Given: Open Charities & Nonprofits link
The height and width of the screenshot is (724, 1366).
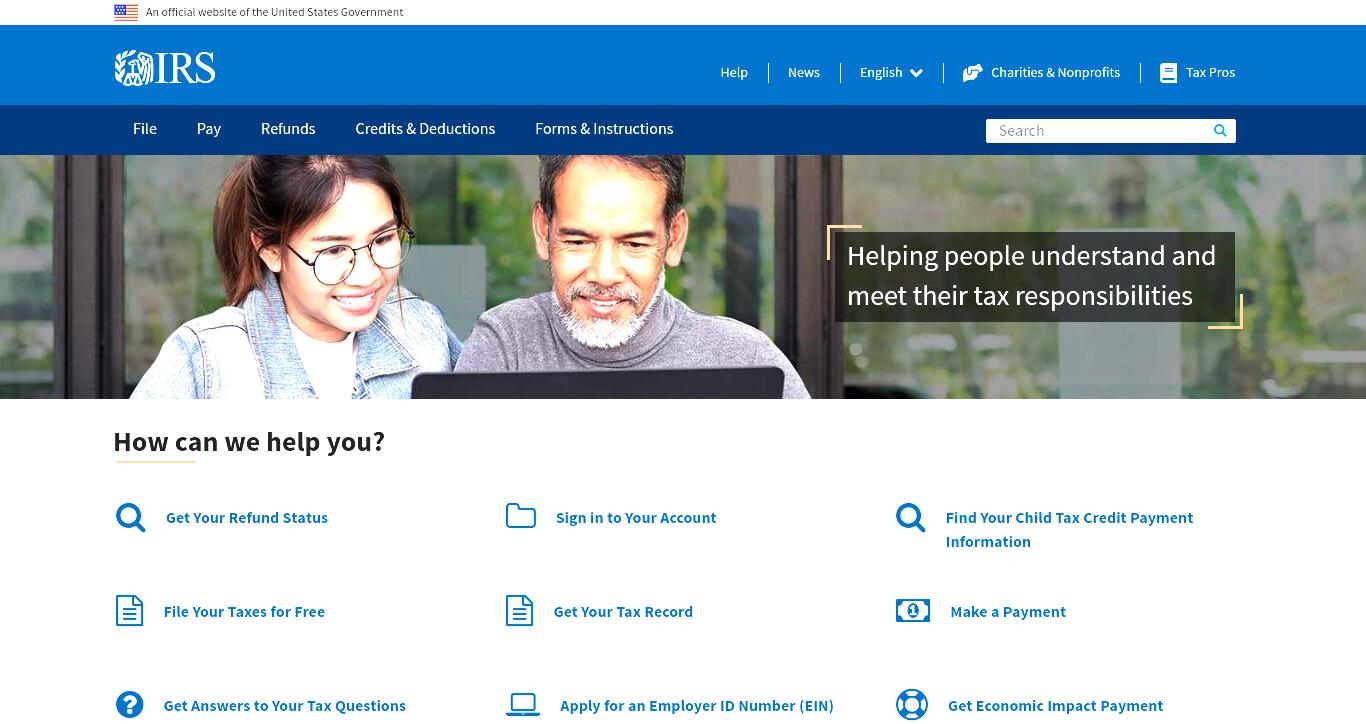Looking at the screenshot, I should click(1055, 73).
